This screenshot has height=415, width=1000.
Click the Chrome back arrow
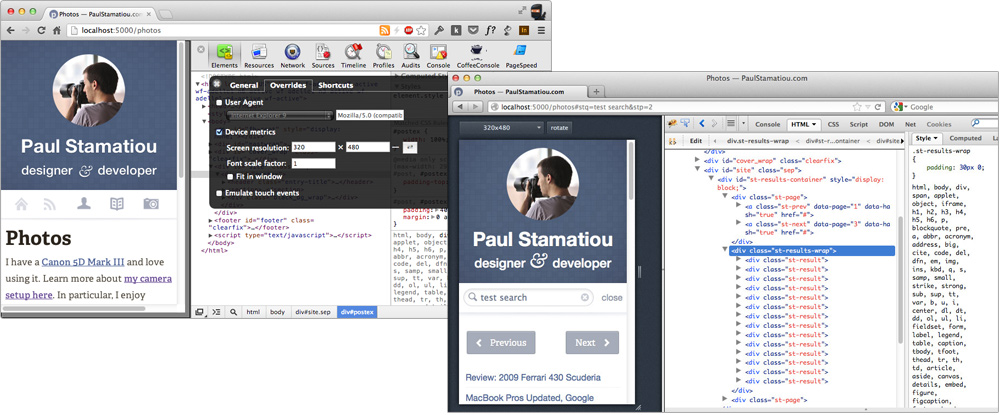pos(11,30)
